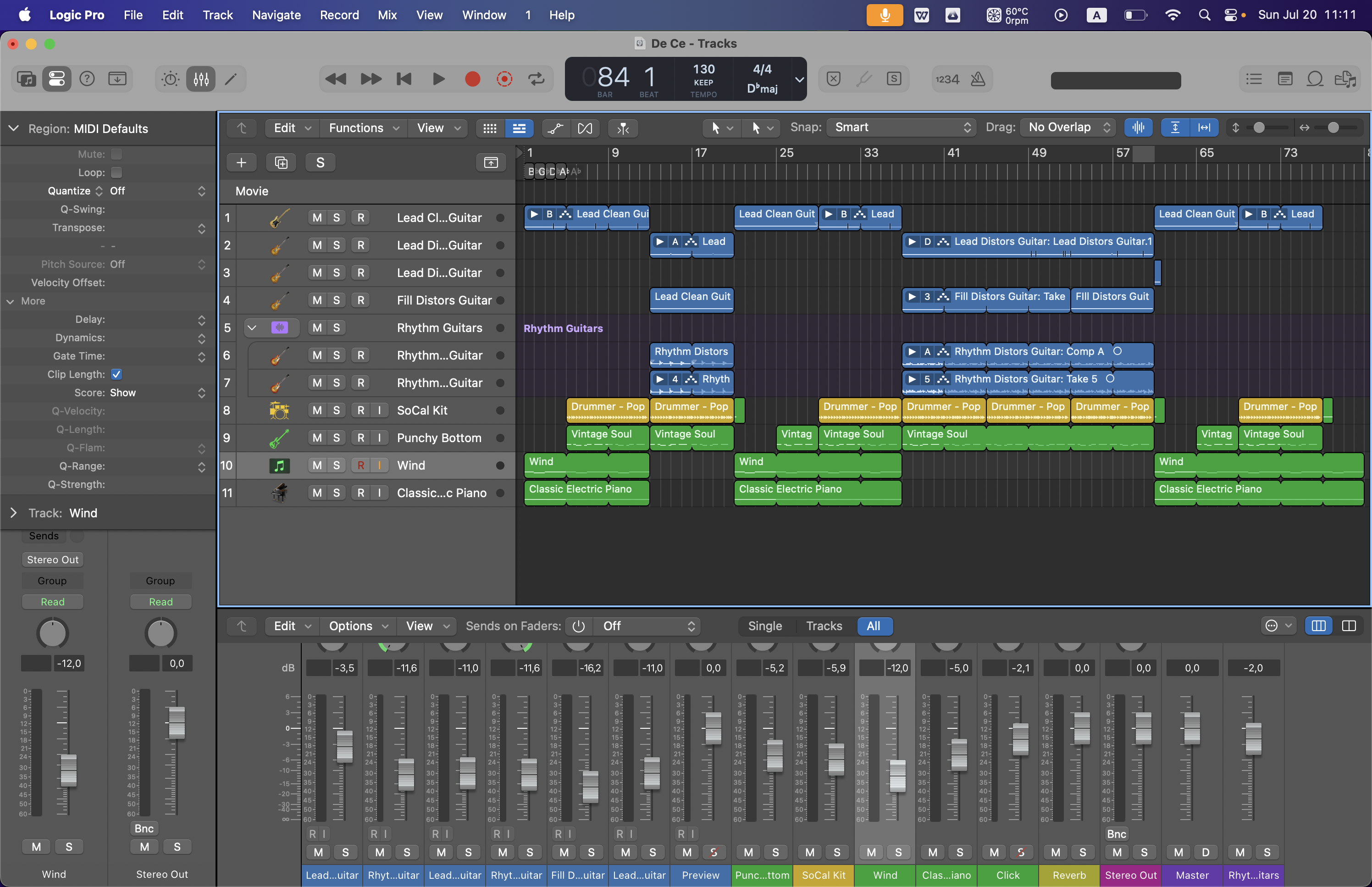This screenshot has height=887, width=1372.
Task: Toggle the Tuner button
Action: point(863,79)
